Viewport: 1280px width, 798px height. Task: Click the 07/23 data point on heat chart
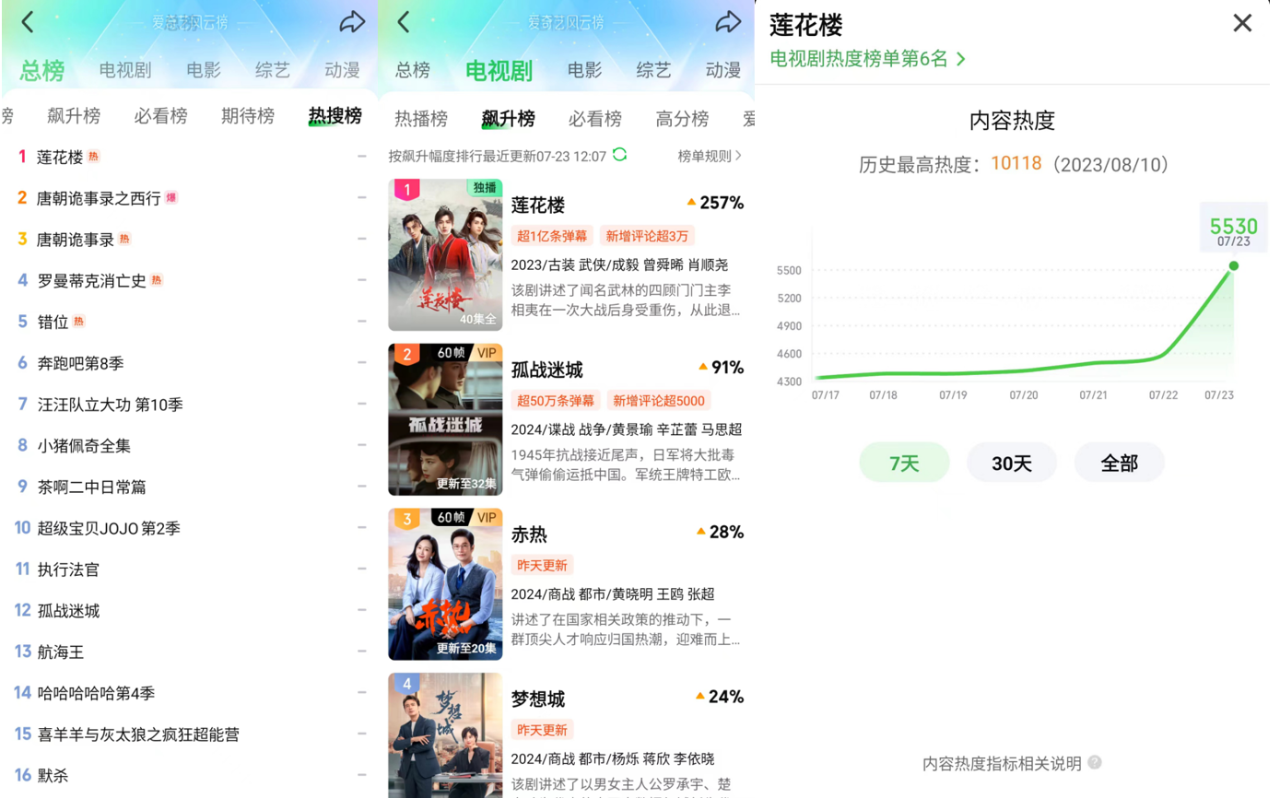[1233, 265]
